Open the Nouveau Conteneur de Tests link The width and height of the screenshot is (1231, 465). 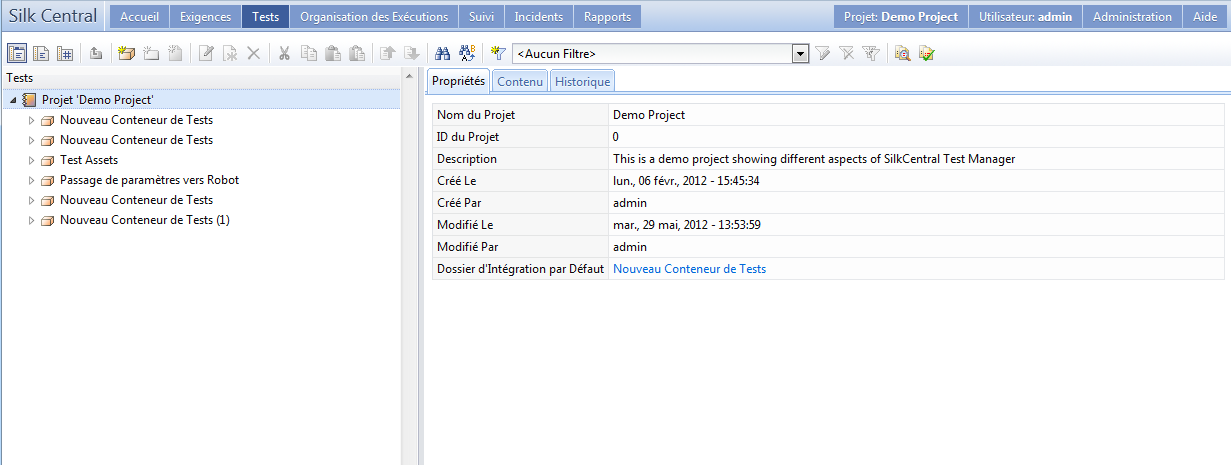tap(689, 269)
